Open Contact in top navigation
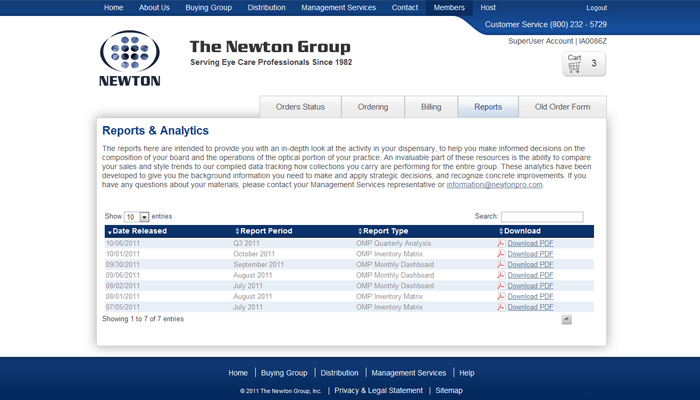Viewport: 700px width, 400px height. (x=405, y=8)
